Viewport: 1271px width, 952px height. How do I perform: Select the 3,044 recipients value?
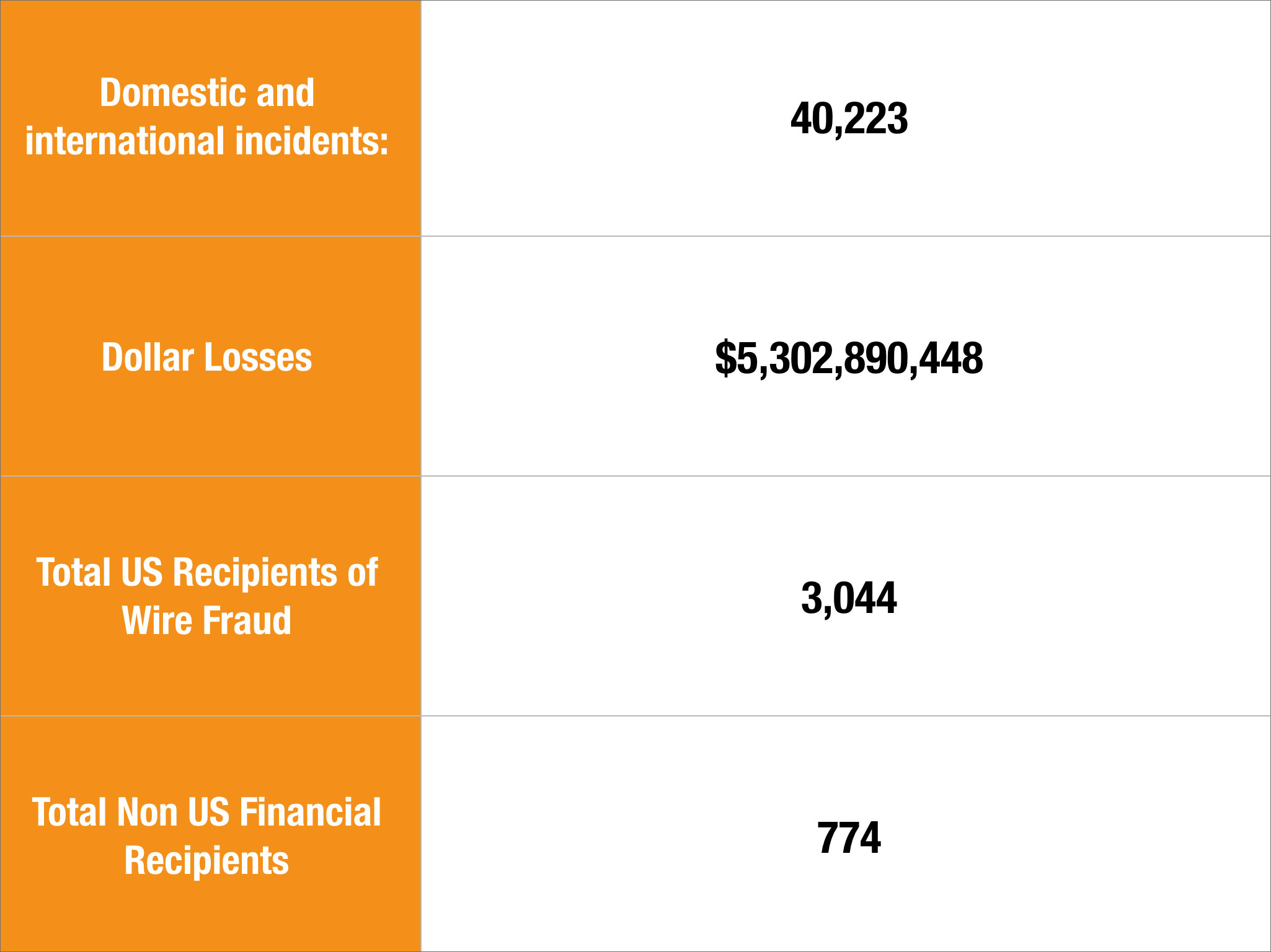pos(849,598)
